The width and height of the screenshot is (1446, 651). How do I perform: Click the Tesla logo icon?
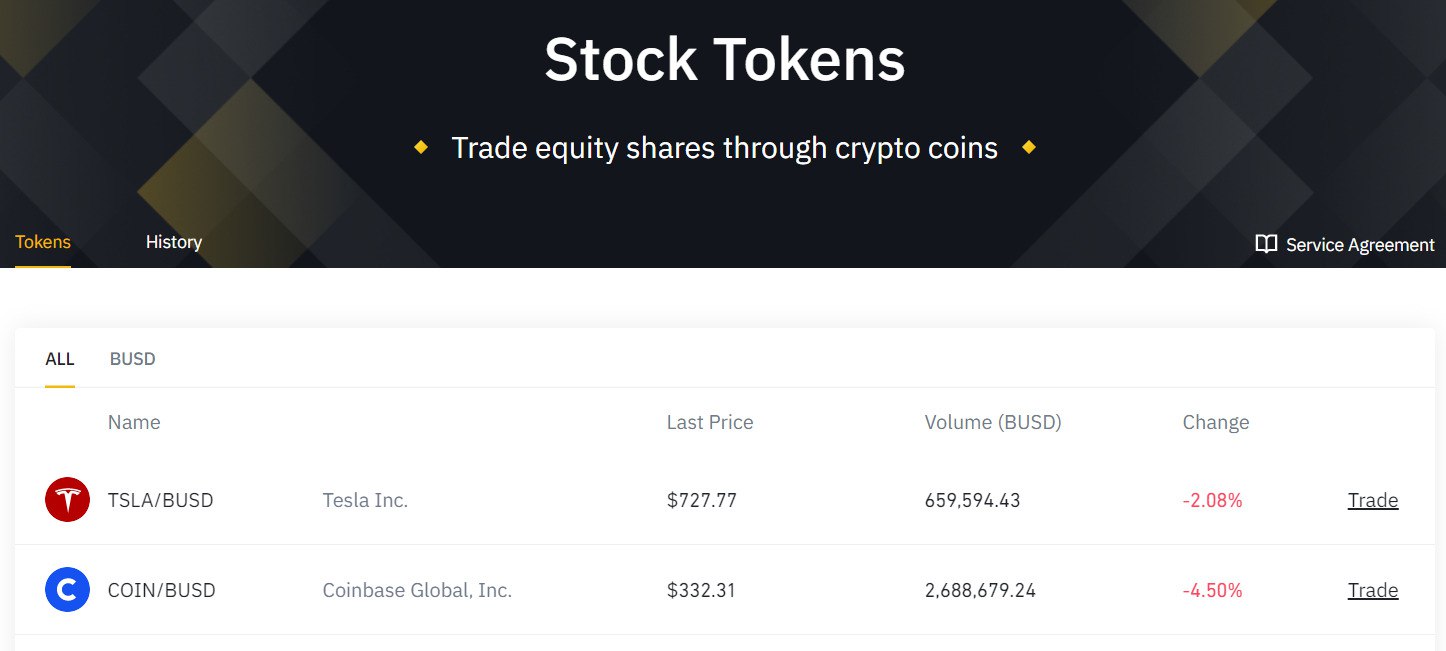coord(67,499)
